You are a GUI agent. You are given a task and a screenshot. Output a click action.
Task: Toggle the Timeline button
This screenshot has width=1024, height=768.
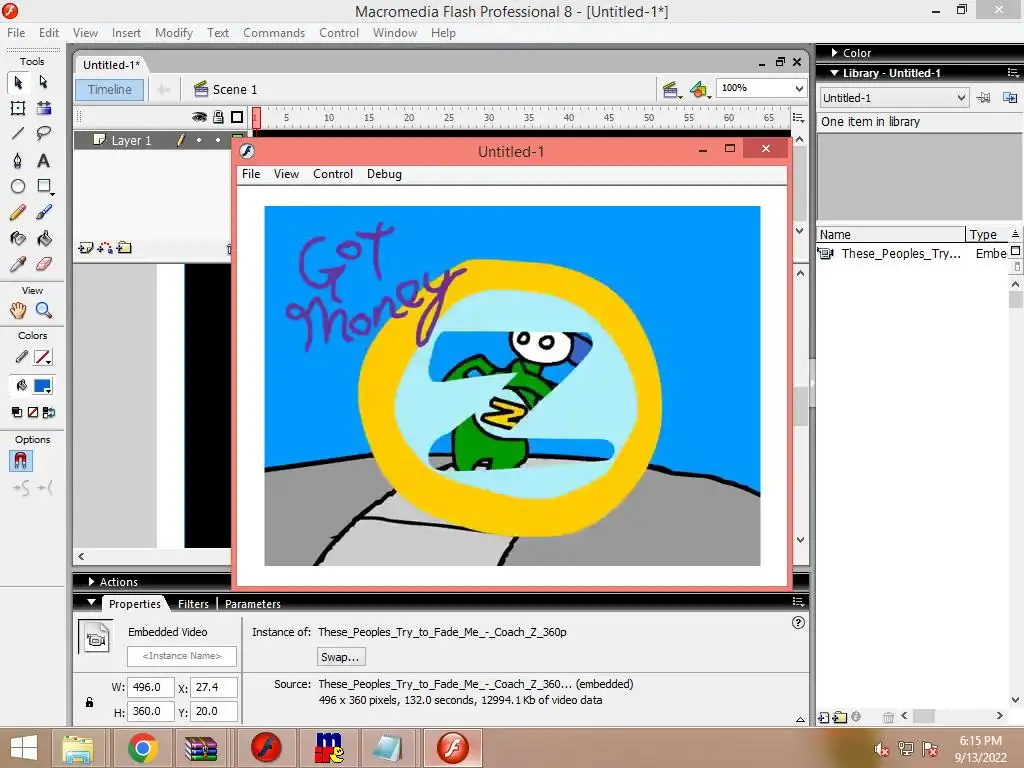point(110,89)
